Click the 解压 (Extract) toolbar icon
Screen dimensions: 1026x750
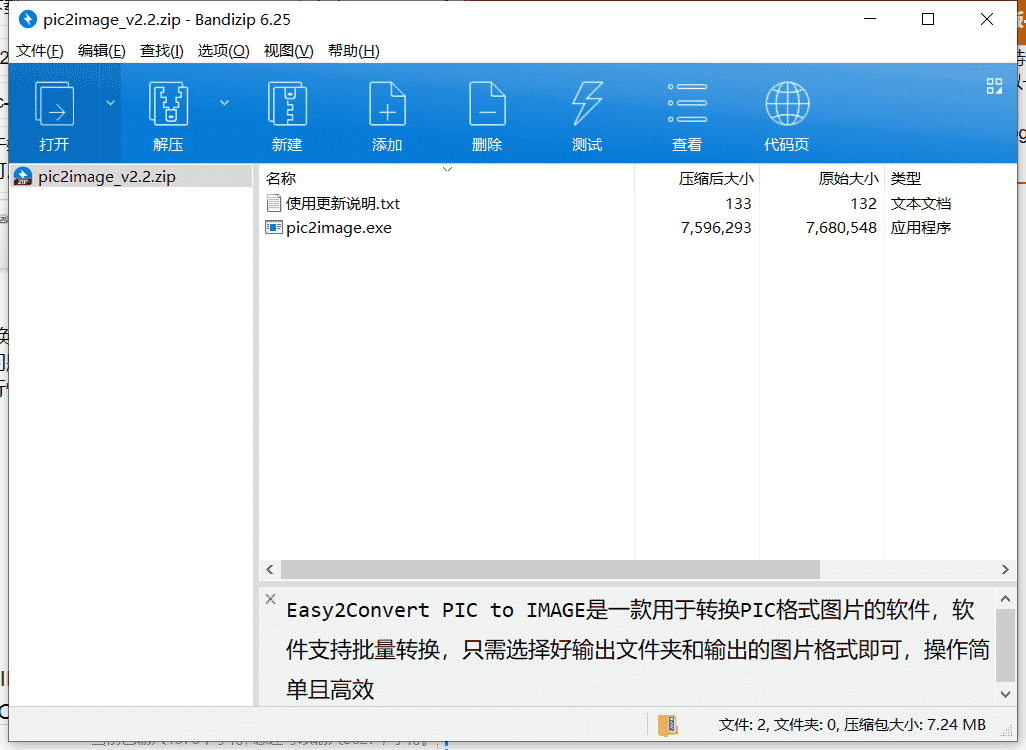(168, 103)
